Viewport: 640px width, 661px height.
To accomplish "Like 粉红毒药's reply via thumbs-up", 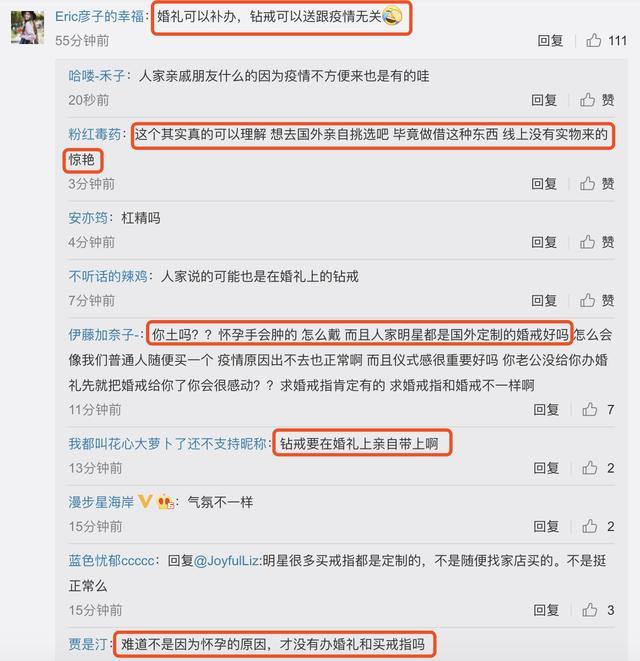I will (587, 183).
